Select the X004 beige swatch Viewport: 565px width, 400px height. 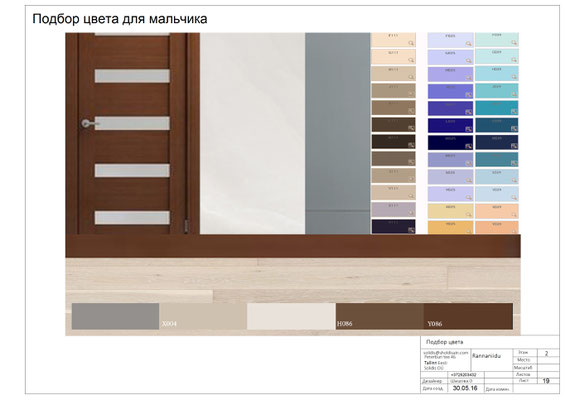(x=203, y=316)
